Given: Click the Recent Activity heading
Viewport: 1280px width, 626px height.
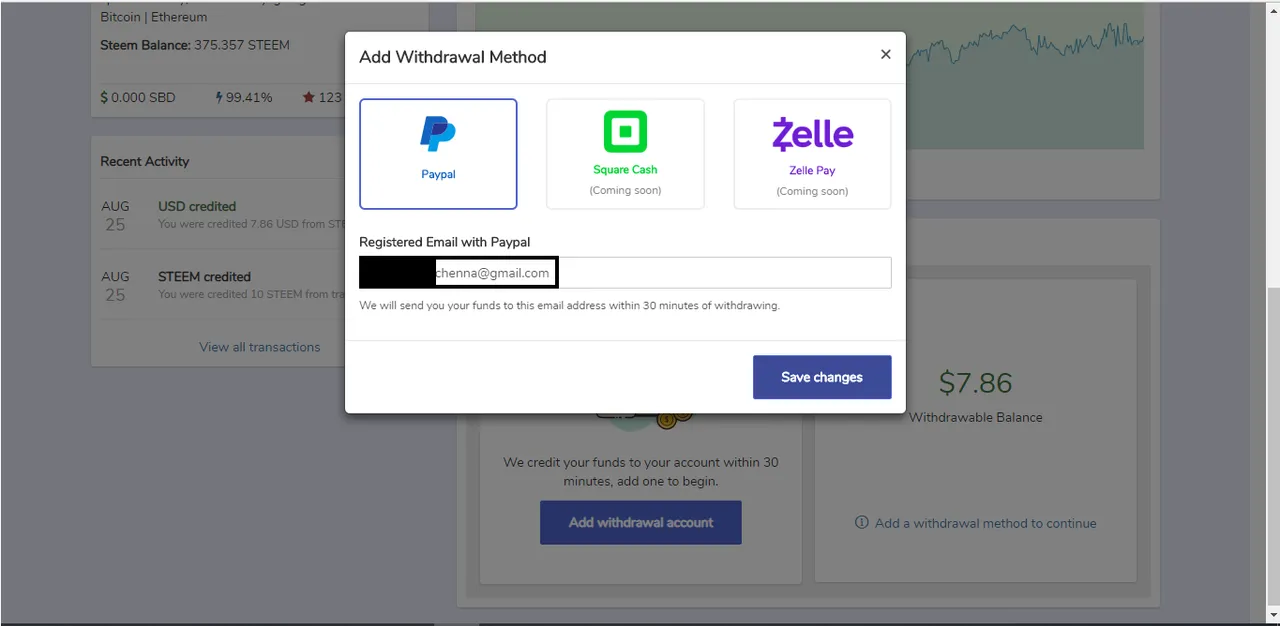Looking at the screenshot, I should [145, 161].
